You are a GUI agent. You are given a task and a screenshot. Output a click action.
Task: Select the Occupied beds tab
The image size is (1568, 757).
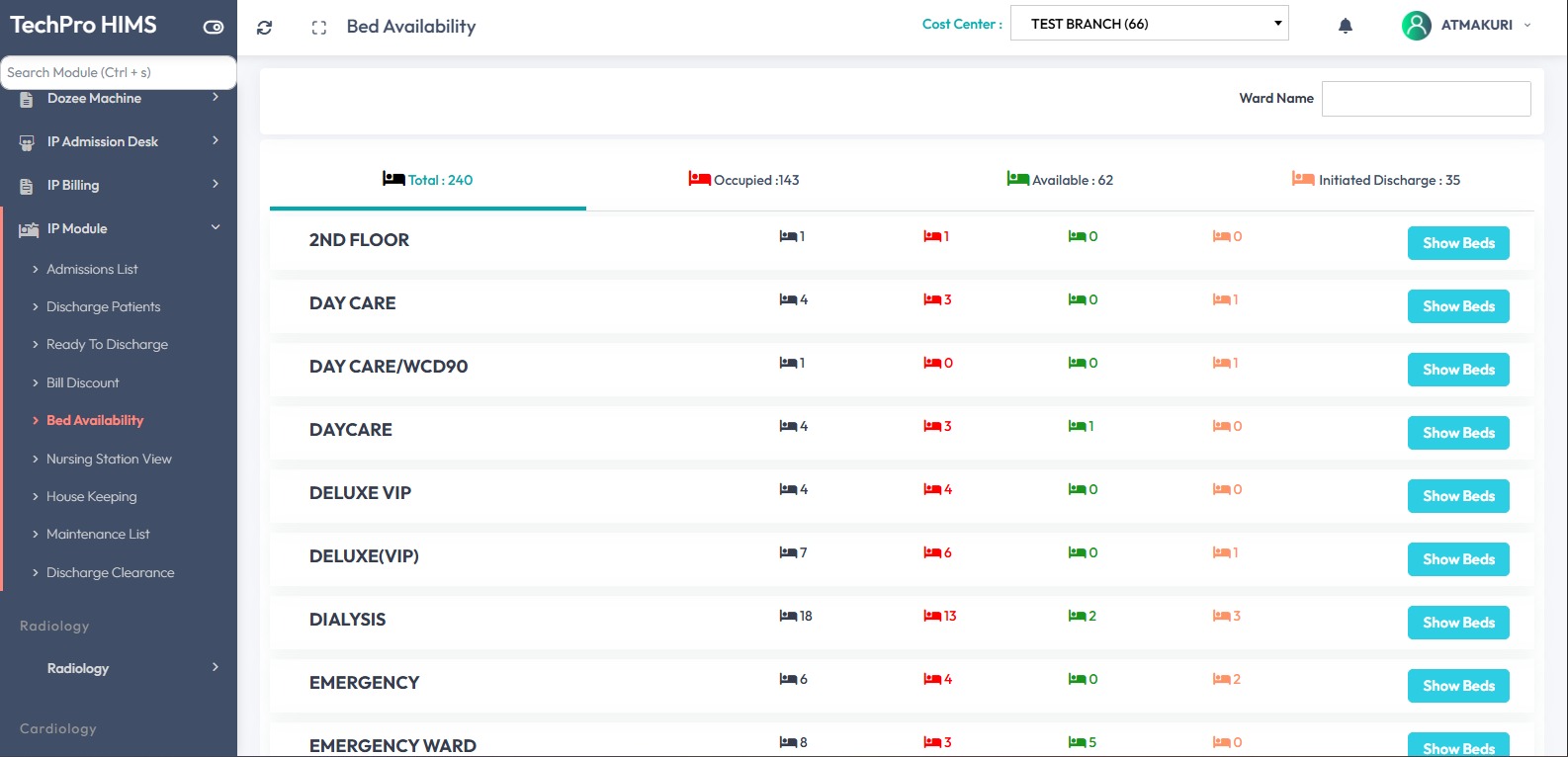[x=743, y=180]
